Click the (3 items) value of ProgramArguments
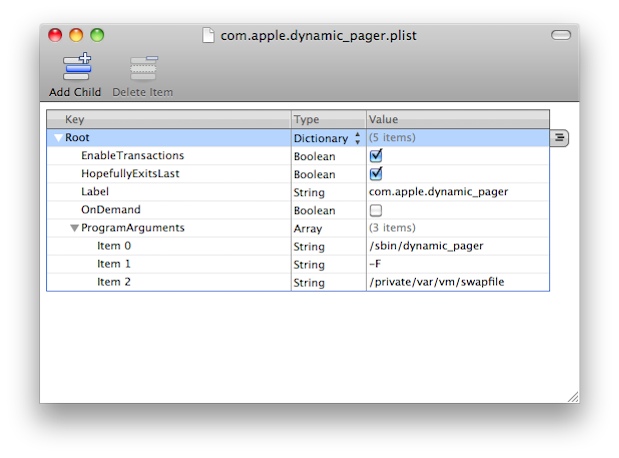The width and height of the screenshot is (619, 458). point(392,228)
